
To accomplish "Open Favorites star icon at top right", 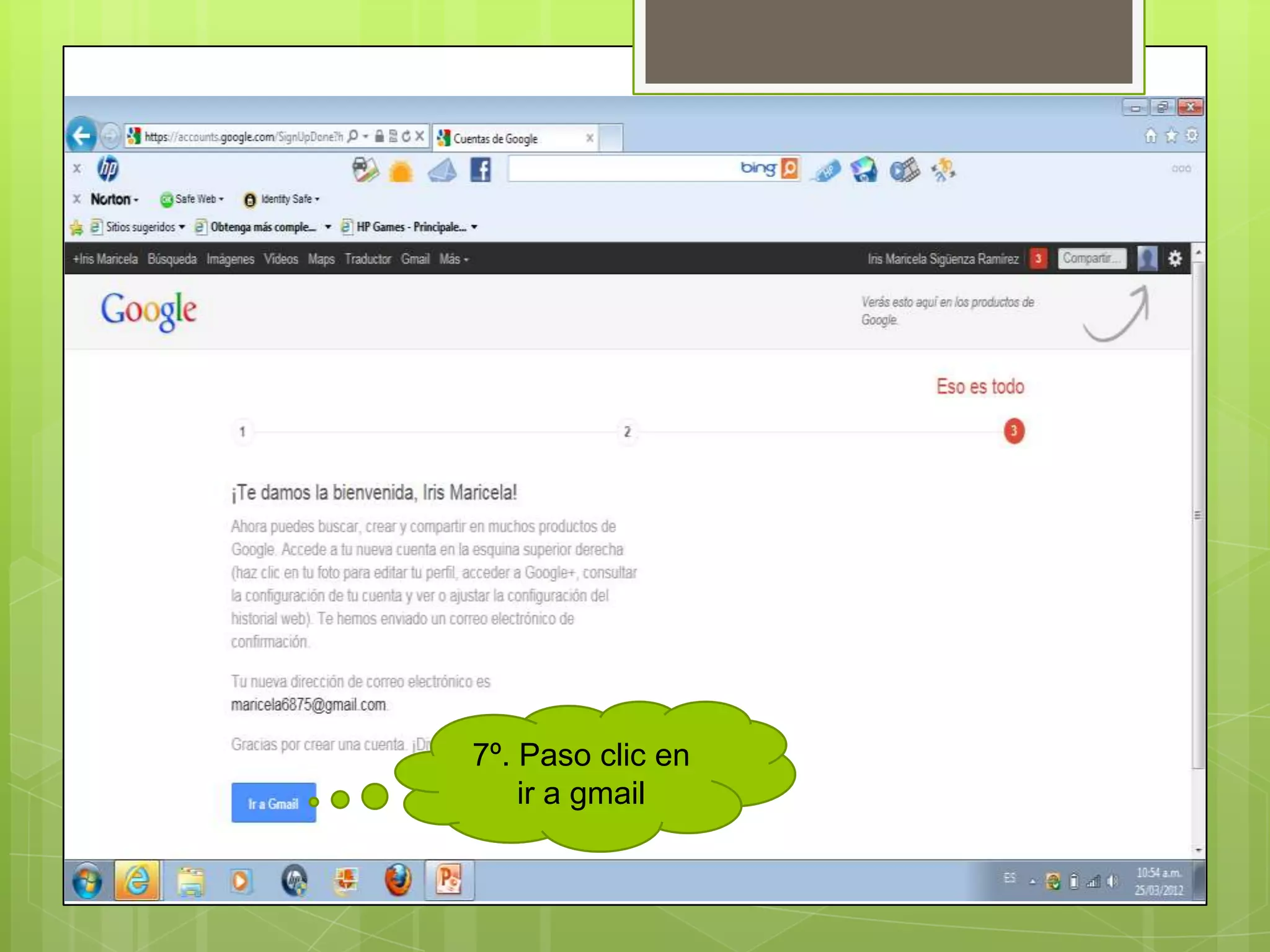I will click(1171, 136).
